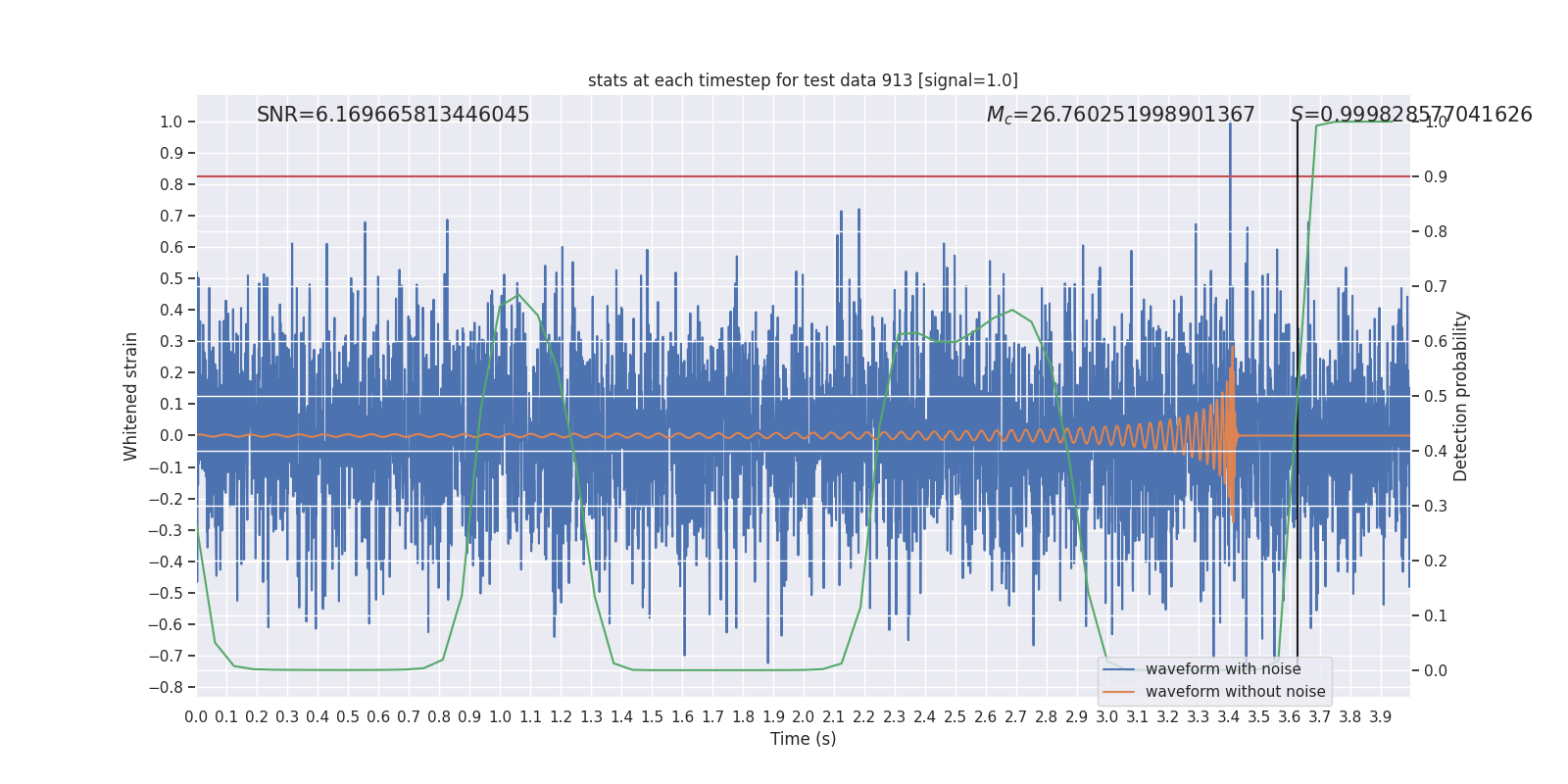Image resolution: width=1568 pixels, height=784 pixels.
Task: Click the orange legend line swatch
Action: pos(1118,692)
